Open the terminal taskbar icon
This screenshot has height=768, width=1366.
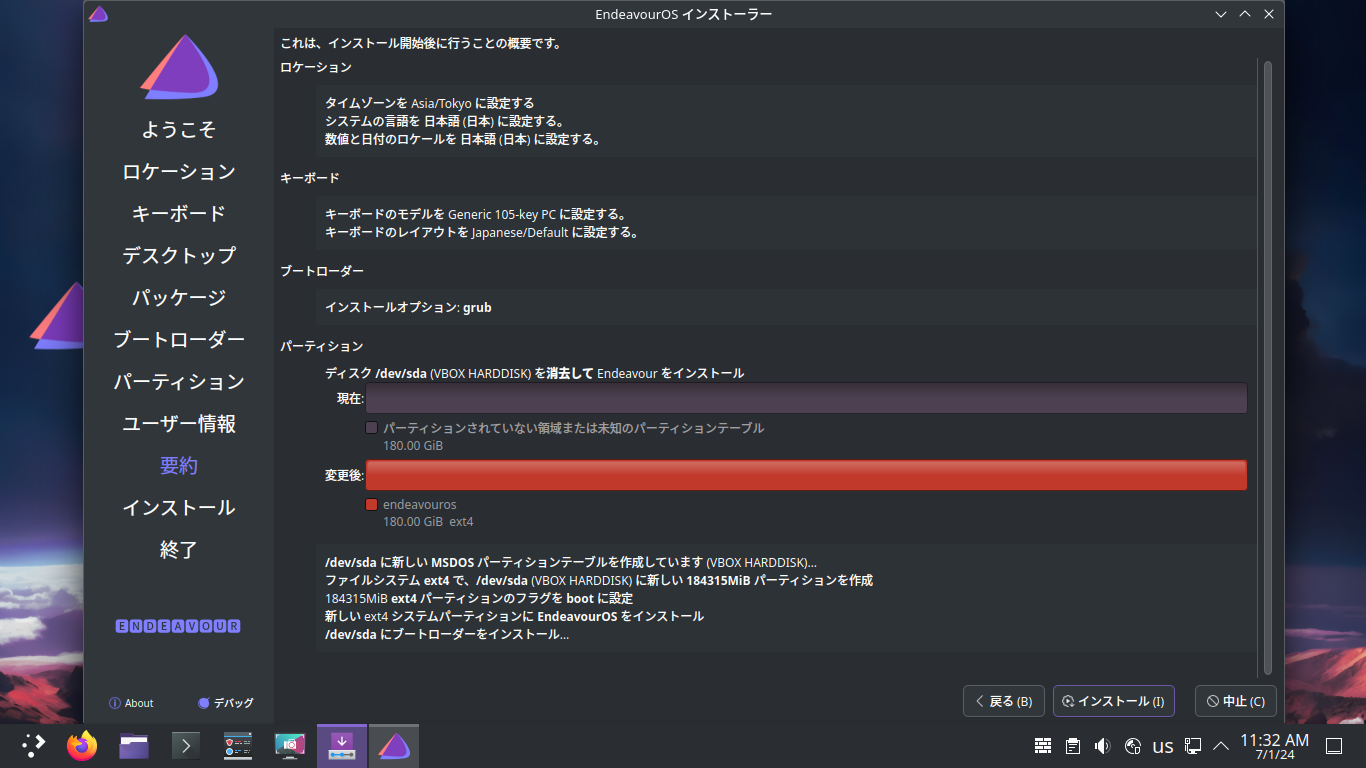click(x=186, y=746)
